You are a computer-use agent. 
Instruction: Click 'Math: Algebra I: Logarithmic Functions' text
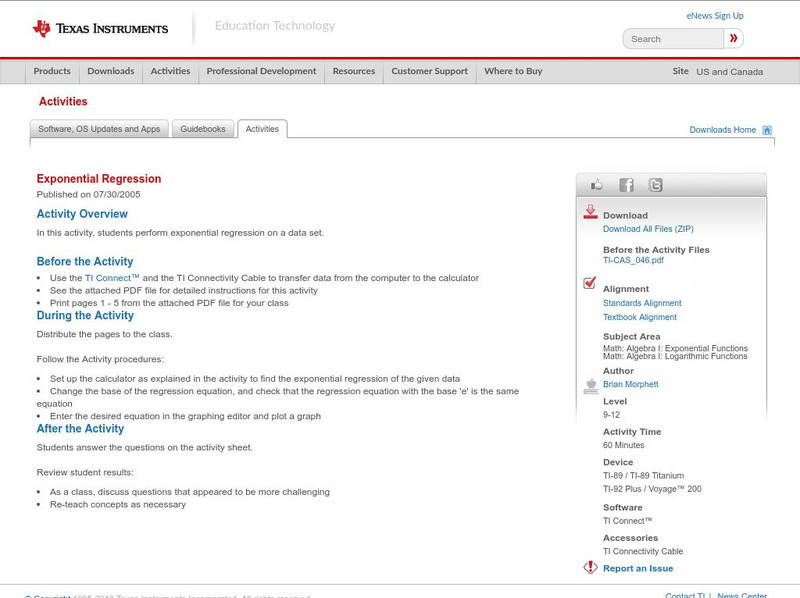point(675,356)
